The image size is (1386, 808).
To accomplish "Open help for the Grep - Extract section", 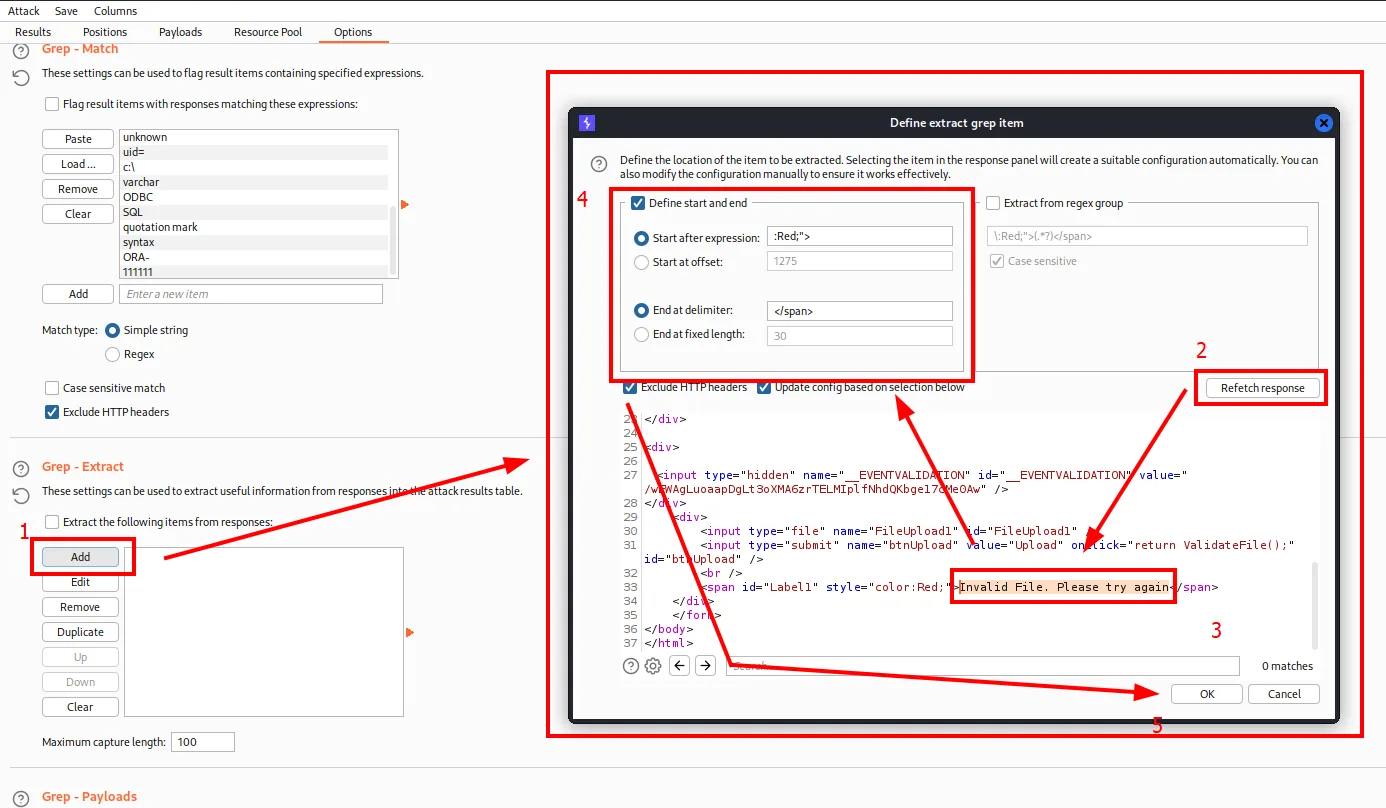I will click(21, 468).
